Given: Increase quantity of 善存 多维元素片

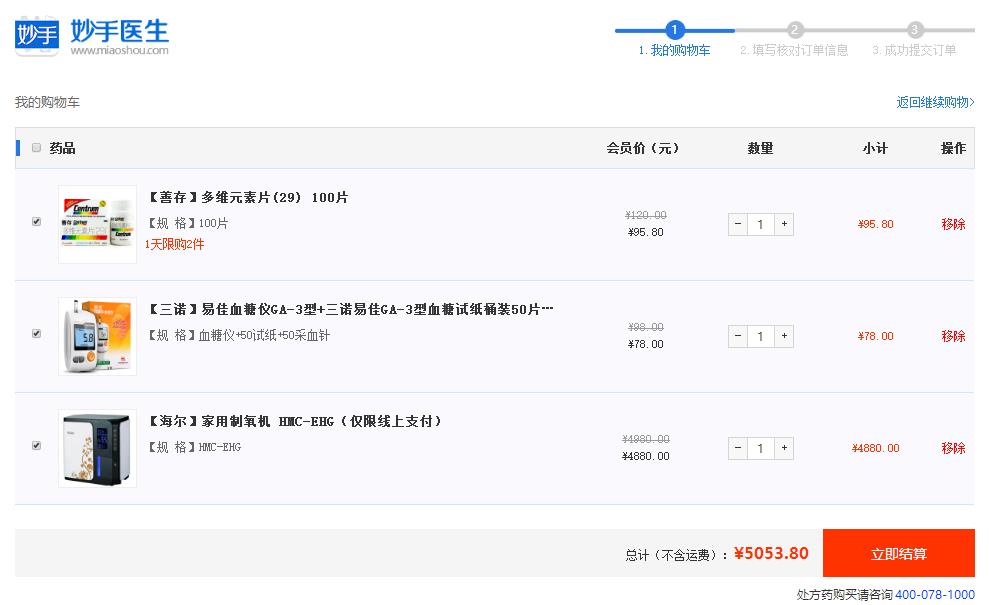Looking at the screenshot, I should point(784,224).
